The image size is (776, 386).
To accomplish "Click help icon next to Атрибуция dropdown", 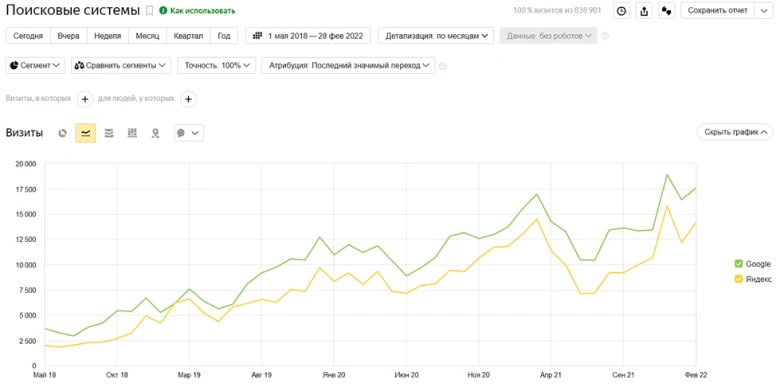I will [x=442, y=66].
